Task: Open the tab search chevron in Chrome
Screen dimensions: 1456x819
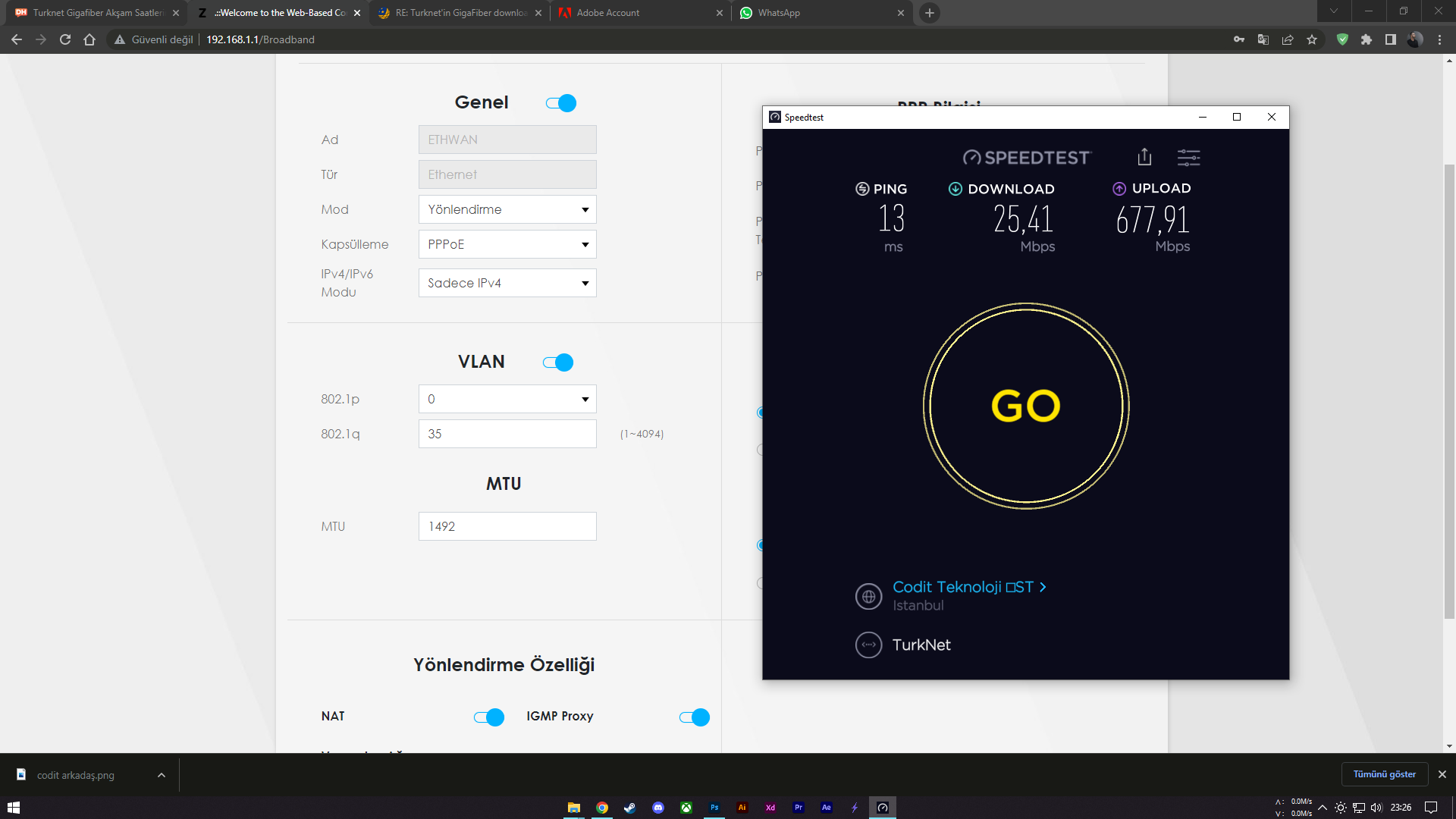Action: pyautogui.click(x=1333, y=11)
